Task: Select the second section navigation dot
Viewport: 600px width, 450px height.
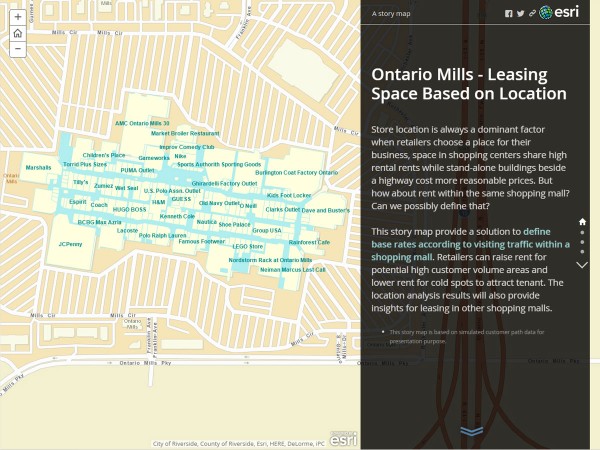Action: pyautogui.click(x=583, y=243)
